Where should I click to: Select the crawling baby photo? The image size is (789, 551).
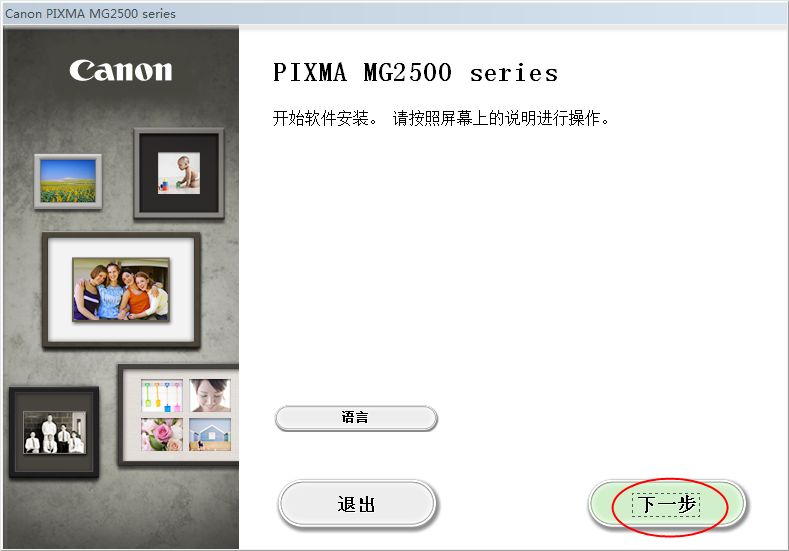(179, 173)
